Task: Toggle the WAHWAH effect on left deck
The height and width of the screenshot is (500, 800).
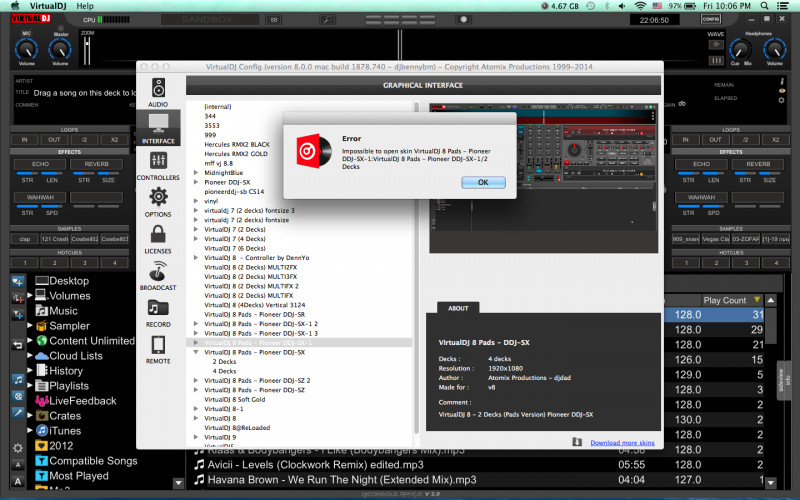Action: [x=41, y=197]
